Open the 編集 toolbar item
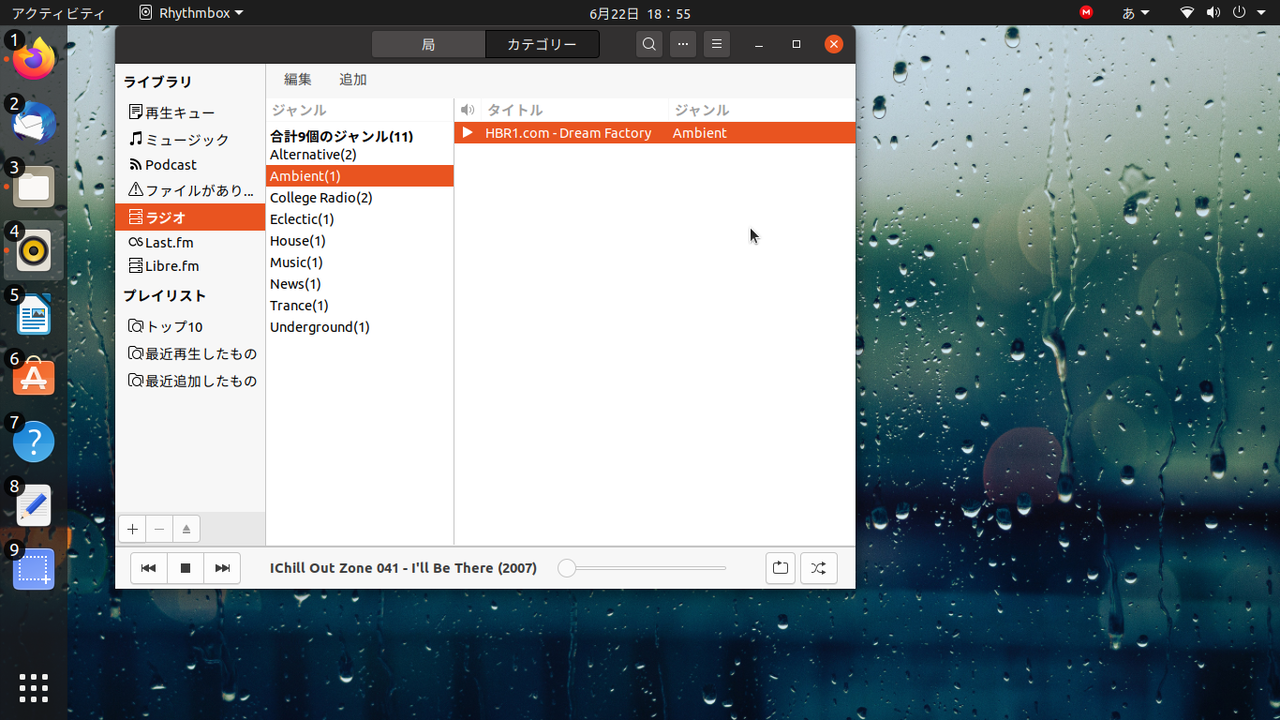The image size is (1280, 720). point(297,79)
